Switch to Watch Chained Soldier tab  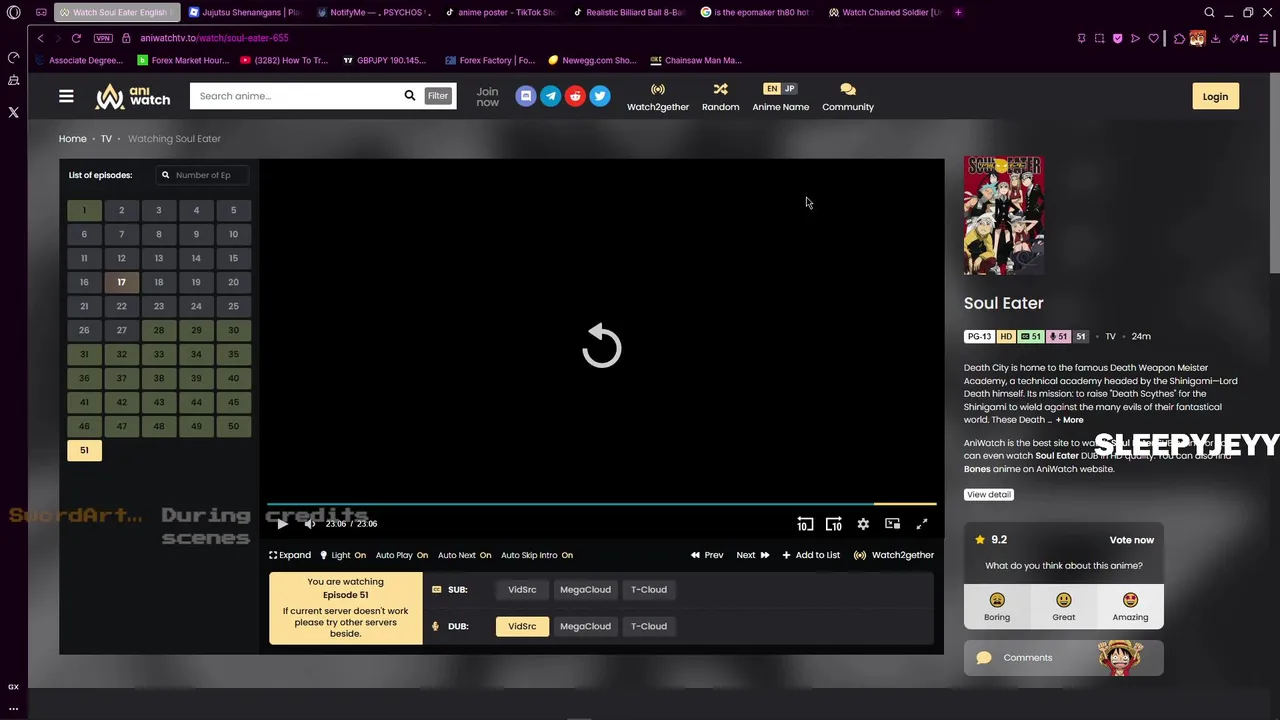[885, 13]
